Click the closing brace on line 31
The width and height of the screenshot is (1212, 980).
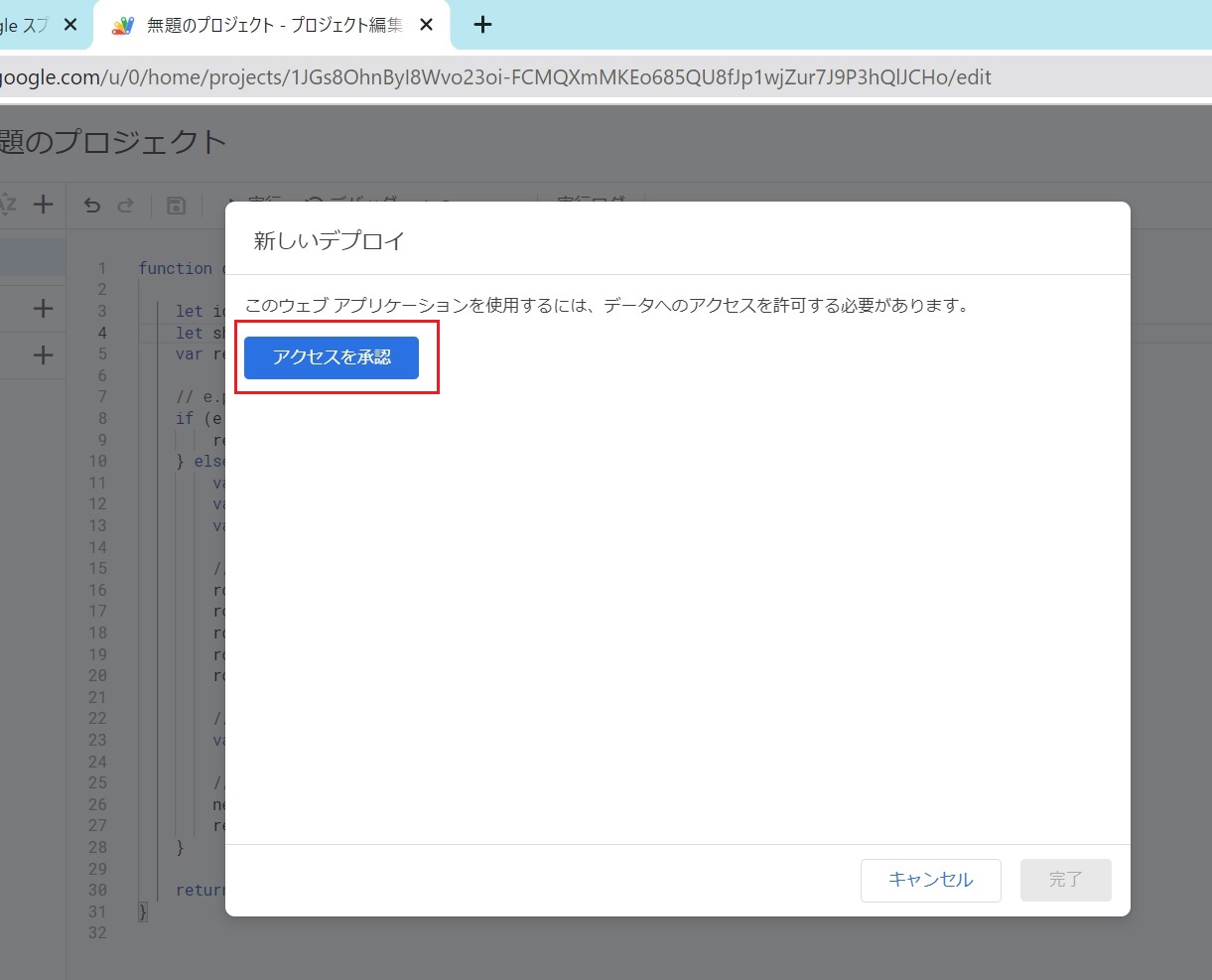(143, 911)
